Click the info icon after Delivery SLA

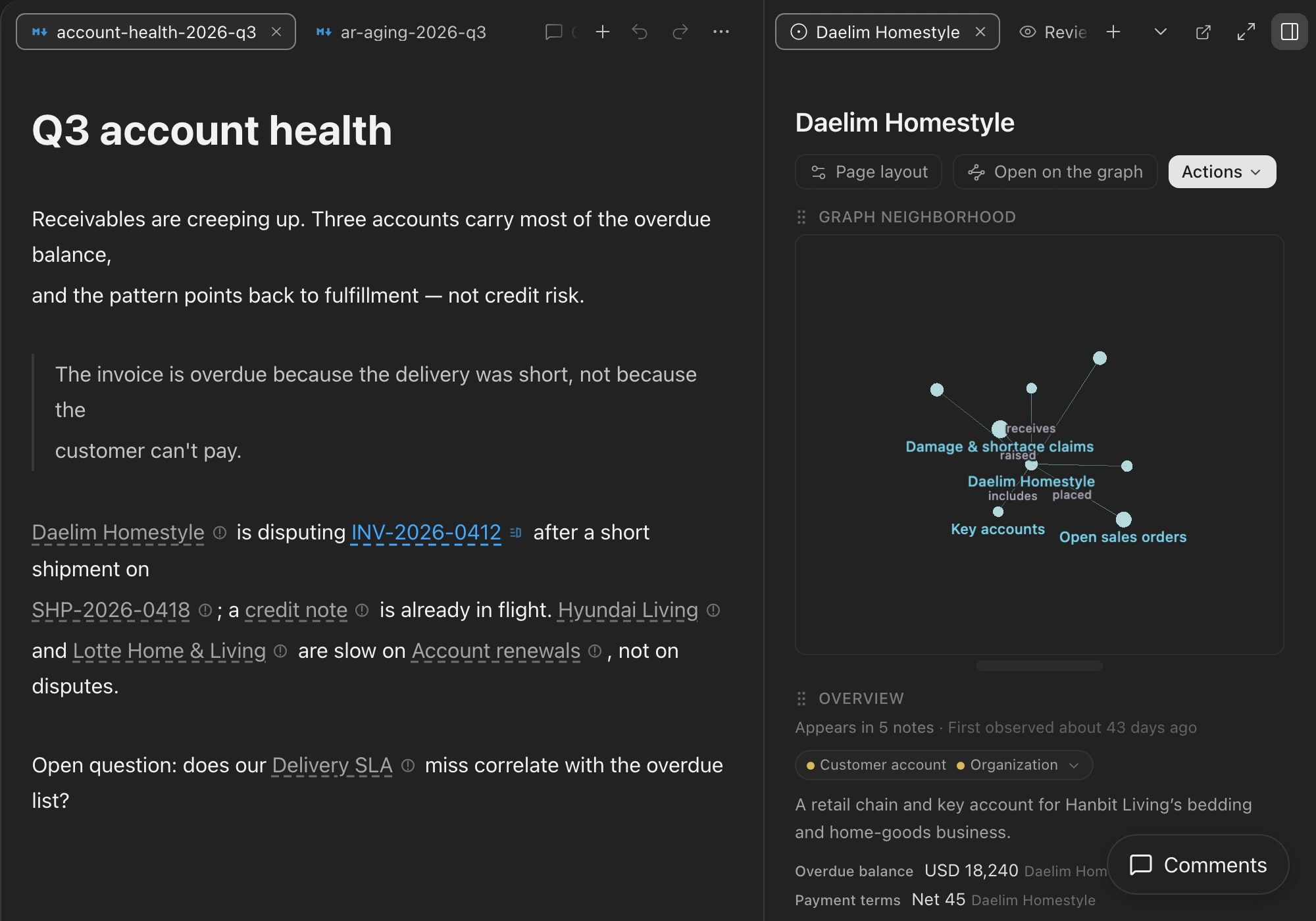[408, 765]
